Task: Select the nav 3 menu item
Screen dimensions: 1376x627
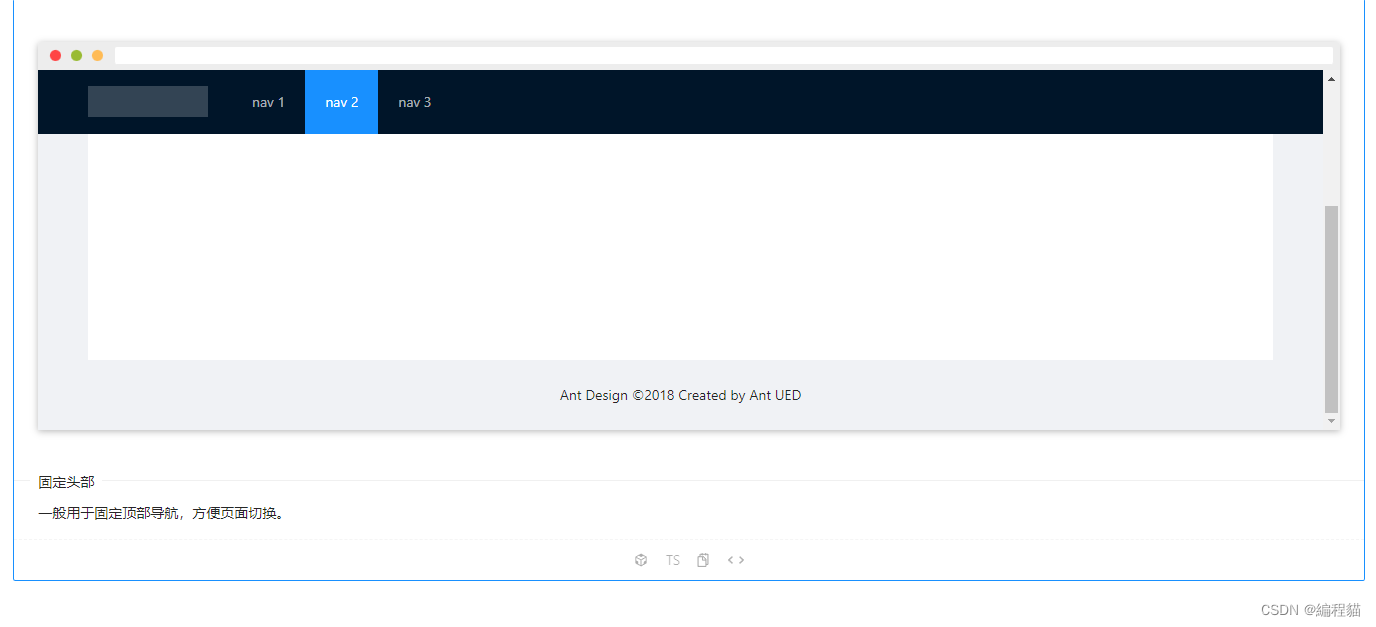Action: 414,102
